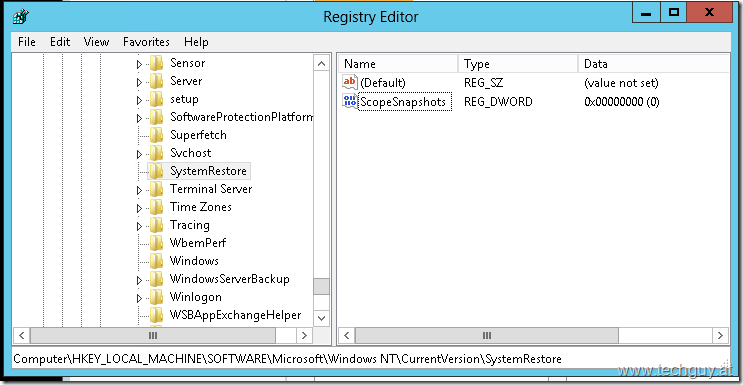Click the SystemRestore folder icon

click(156, 171)
